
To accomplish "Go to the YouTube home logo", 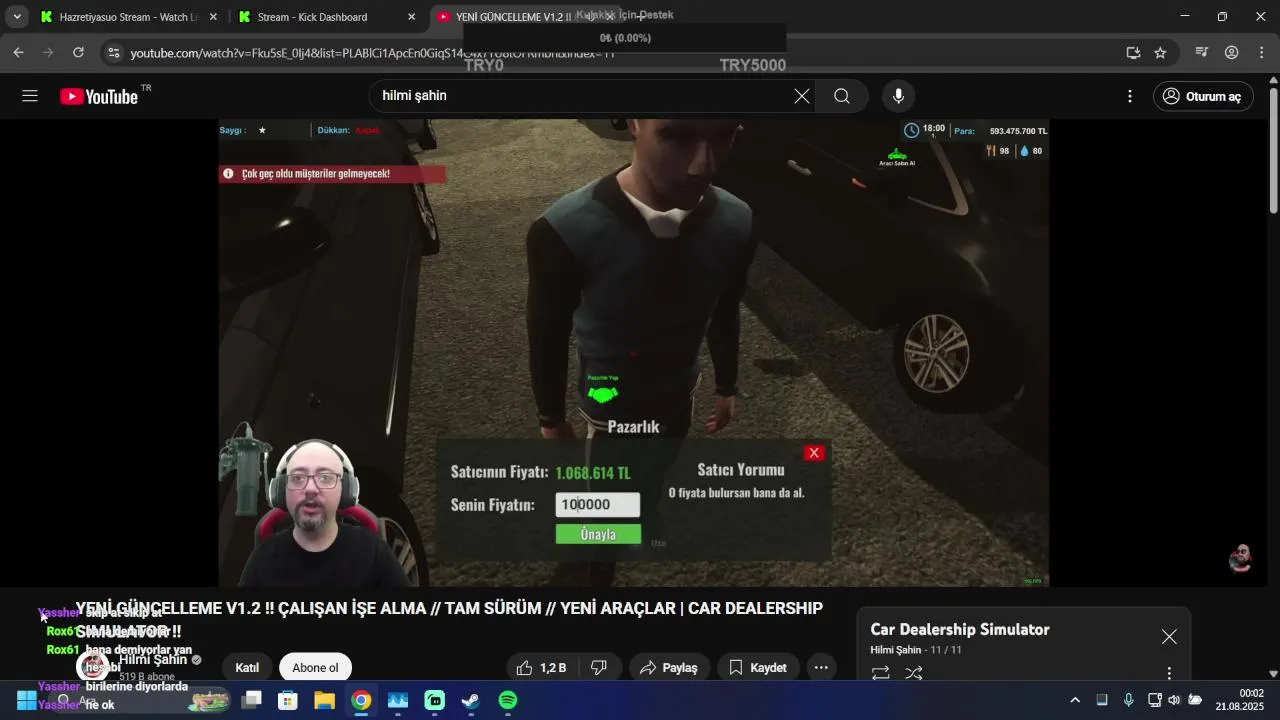I will (99, 96).
